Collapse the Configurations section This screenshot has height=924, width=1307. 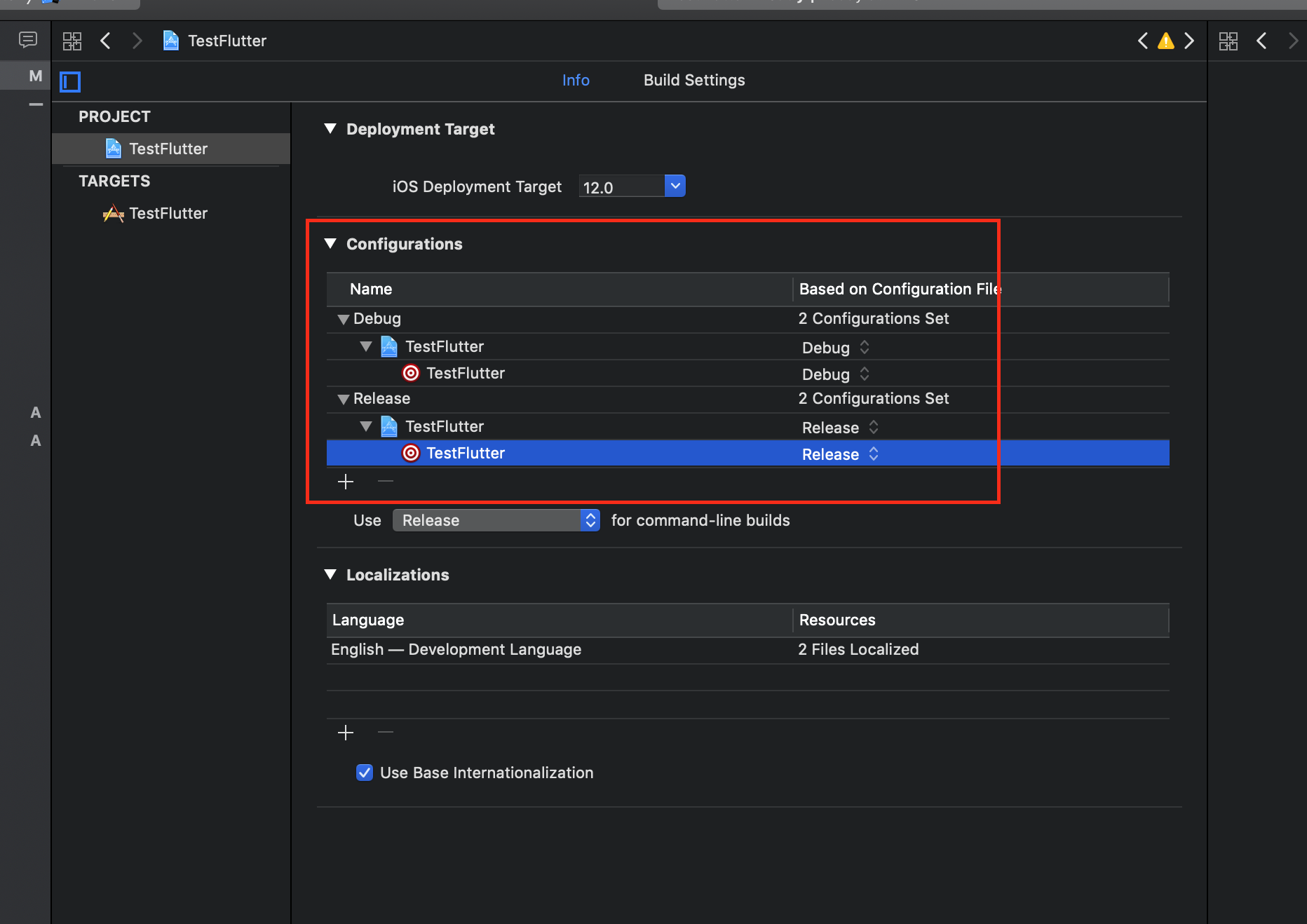click(330, 243)
